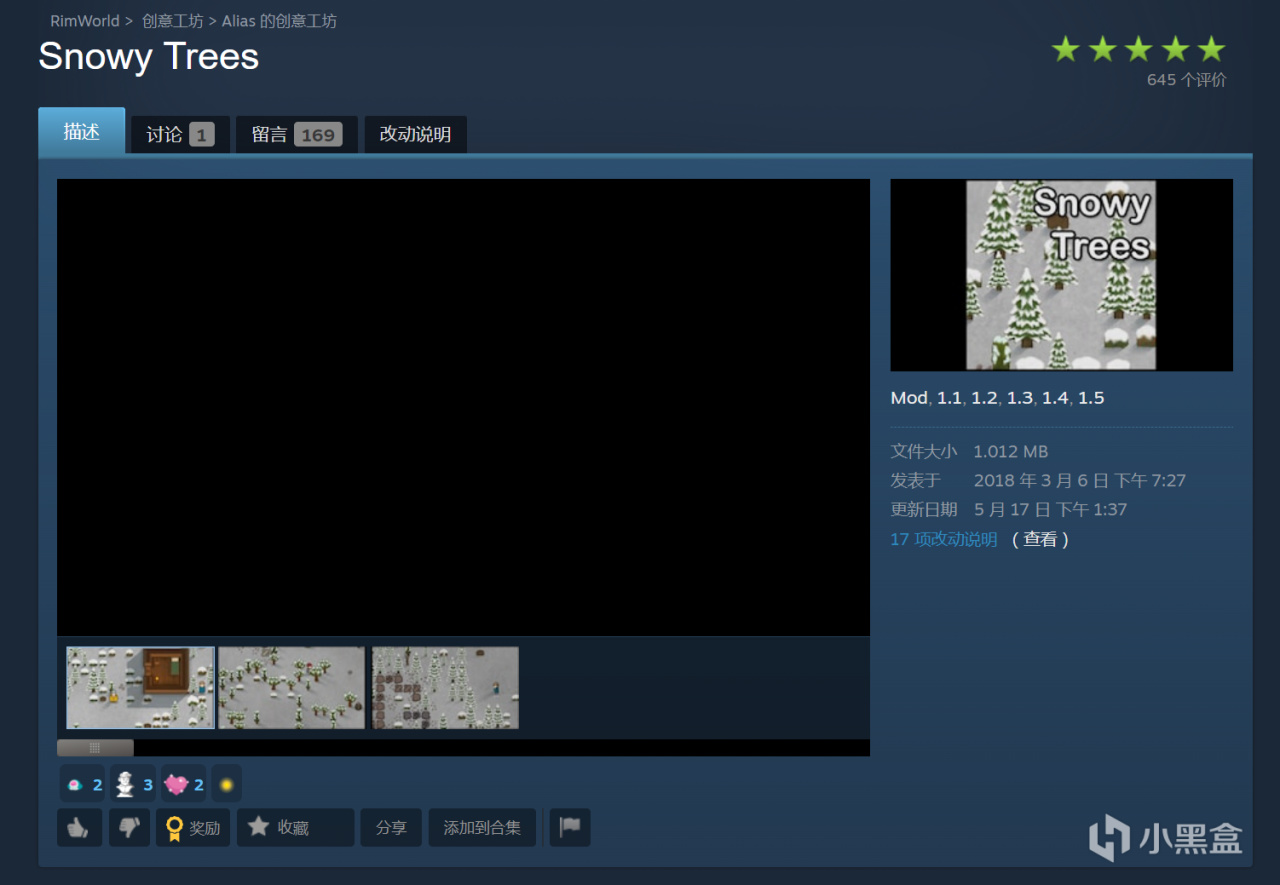This screenshot has height=885, width=1280.
Task: Report this item with the flag icon
Action: tap(570, 828)
